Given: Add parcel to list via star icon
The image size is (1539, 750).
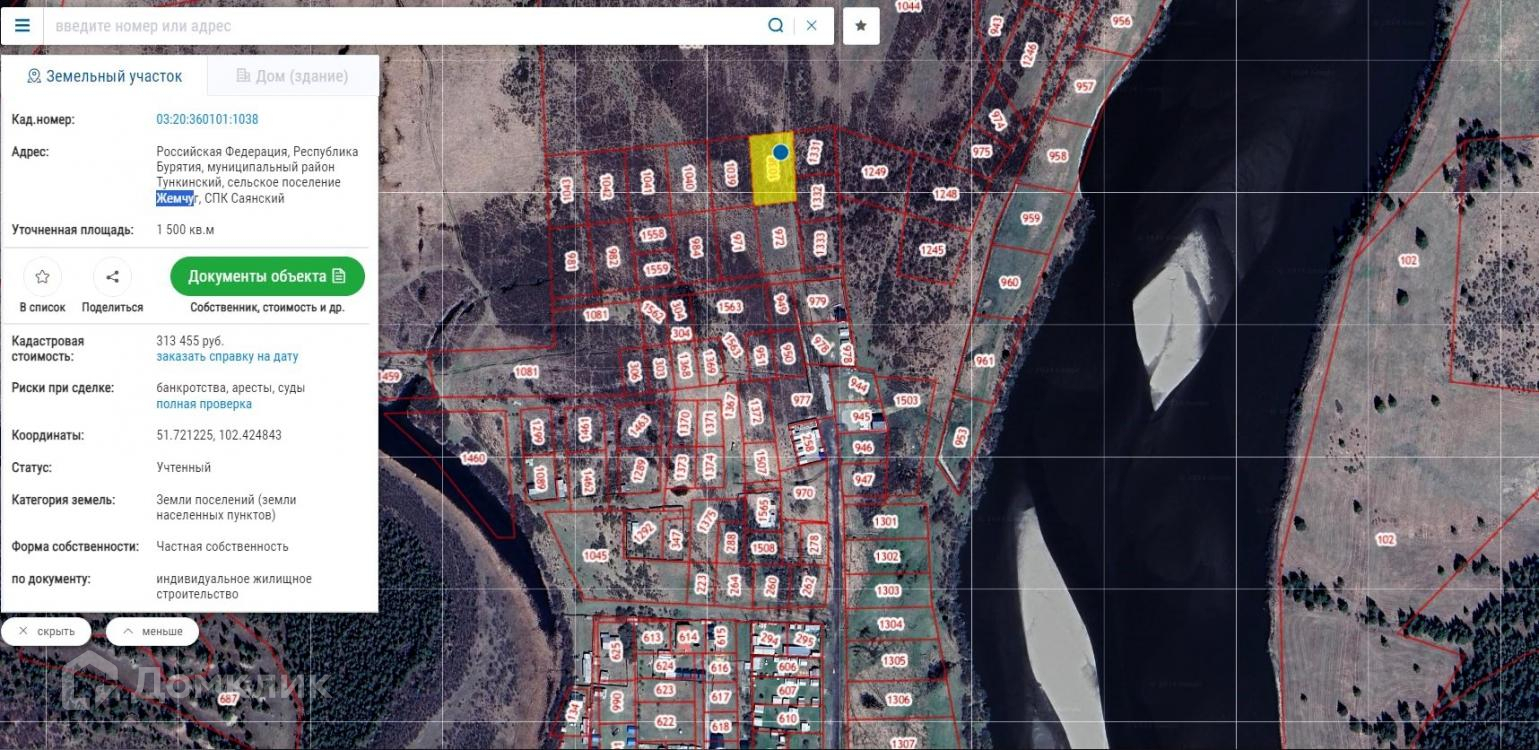Looking at the screenshot, I should (x=42, y=277).
